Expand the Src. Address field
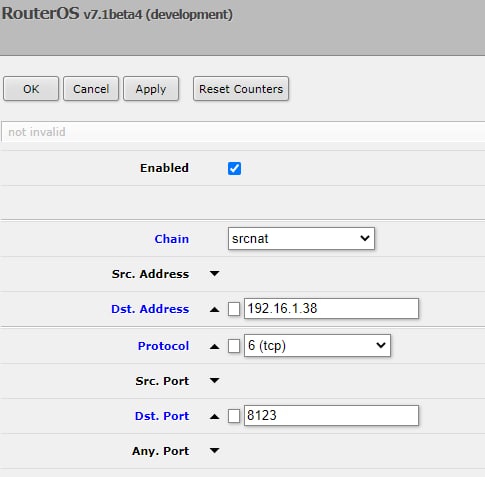Screen dimensions: 485x477 pyautogui.click(x=215, y=274)
